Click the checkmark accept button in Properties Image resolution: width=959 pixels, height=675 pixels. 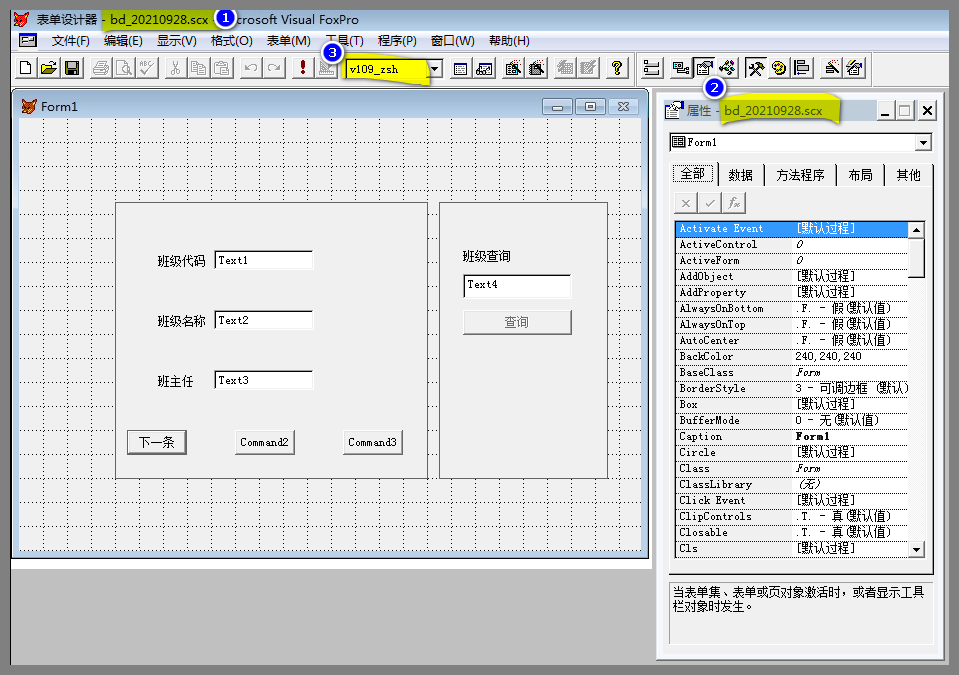(x=709, y=203)
